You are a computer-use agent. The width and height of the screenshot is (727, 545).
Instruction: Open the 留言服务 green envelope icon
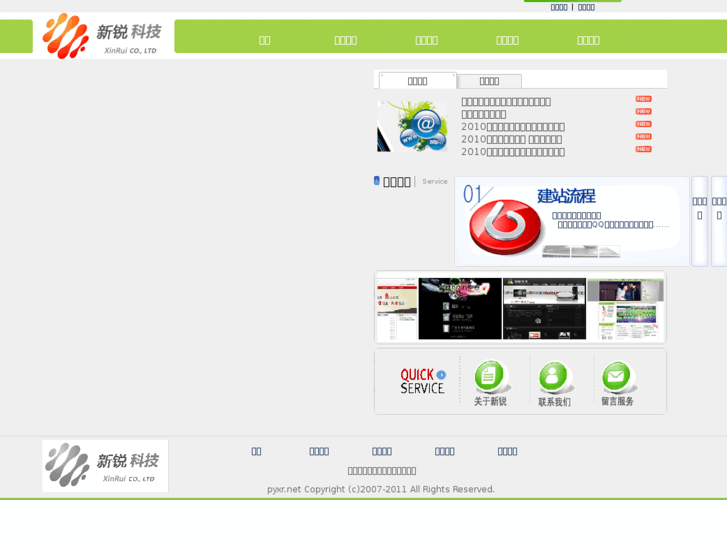coord(618,377)
